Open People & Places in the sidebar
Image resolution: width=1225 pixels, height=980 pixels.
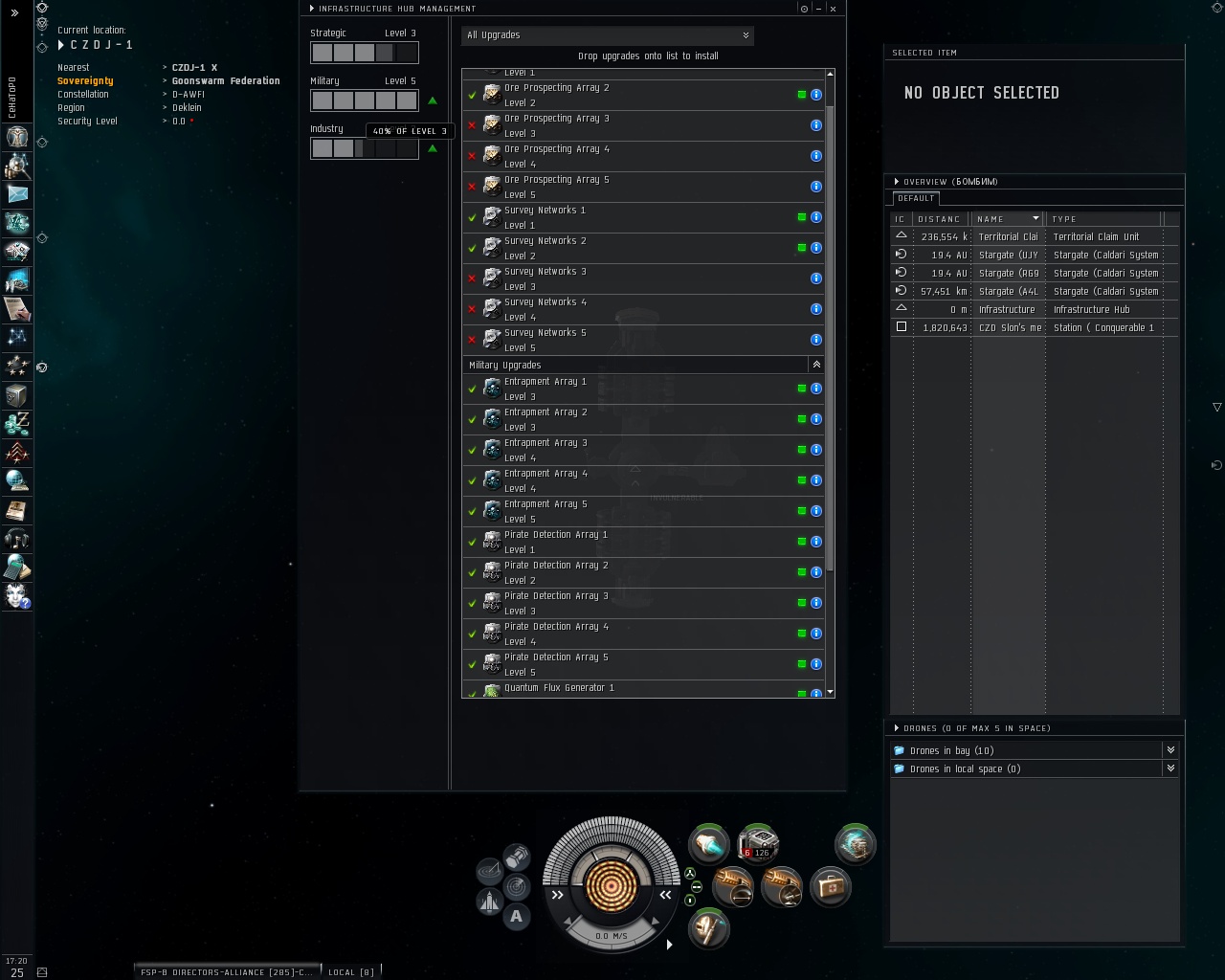pos(17,166)
